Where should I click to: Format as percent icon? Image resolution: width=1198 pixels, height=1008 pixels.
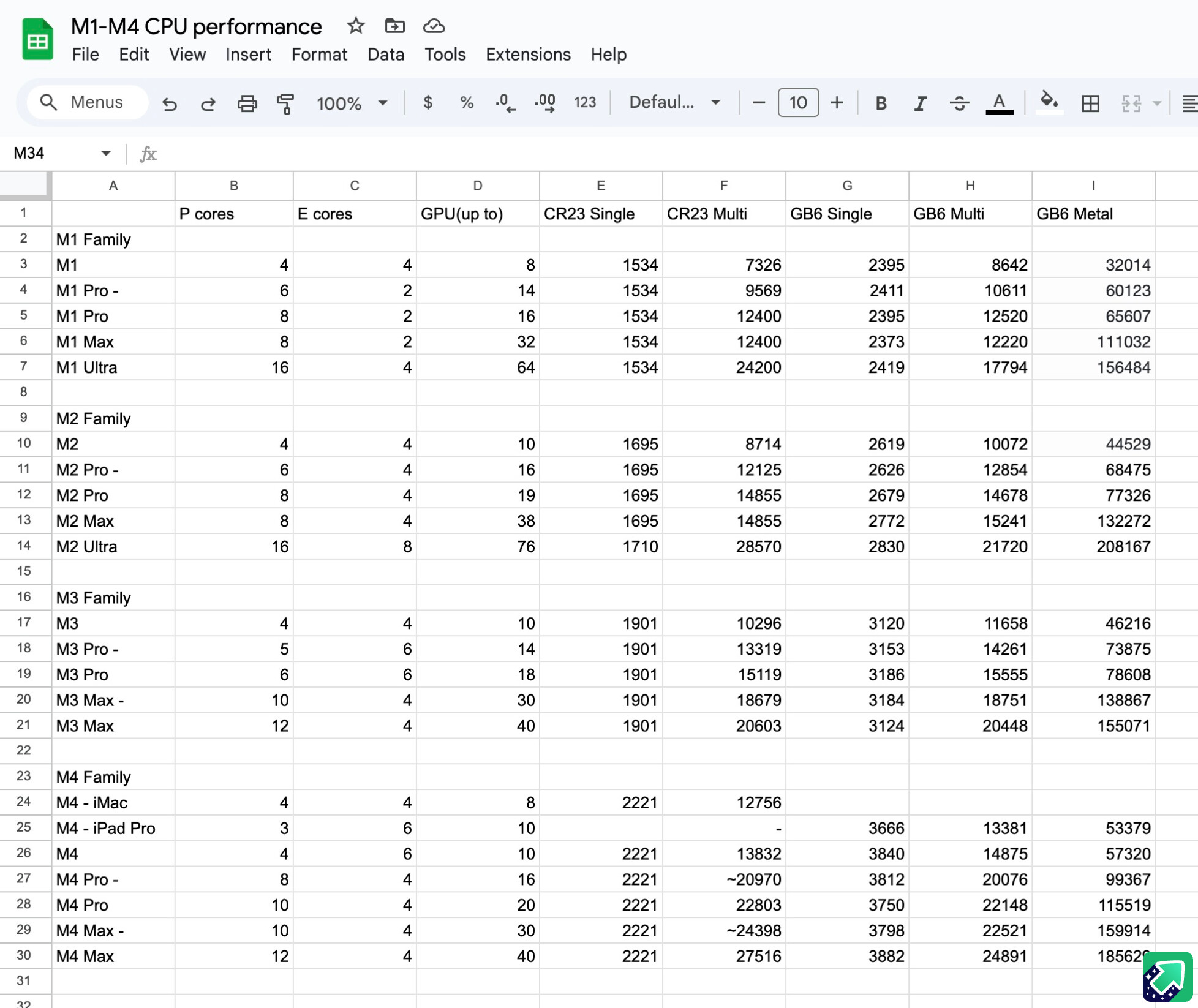pyautogui.click(x=467, y=102)
